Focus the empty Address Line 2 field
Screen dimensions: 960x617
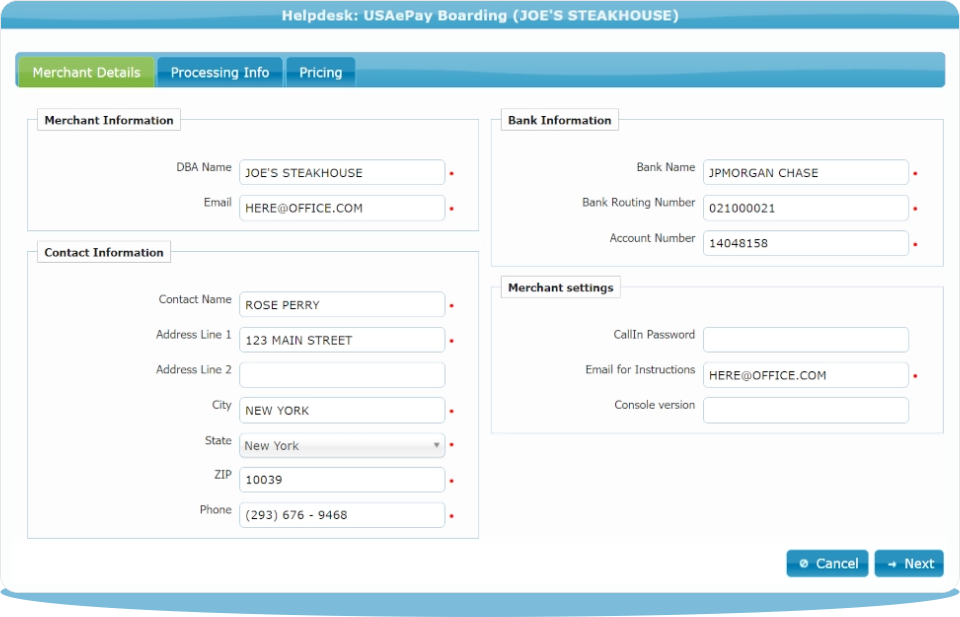342,375
